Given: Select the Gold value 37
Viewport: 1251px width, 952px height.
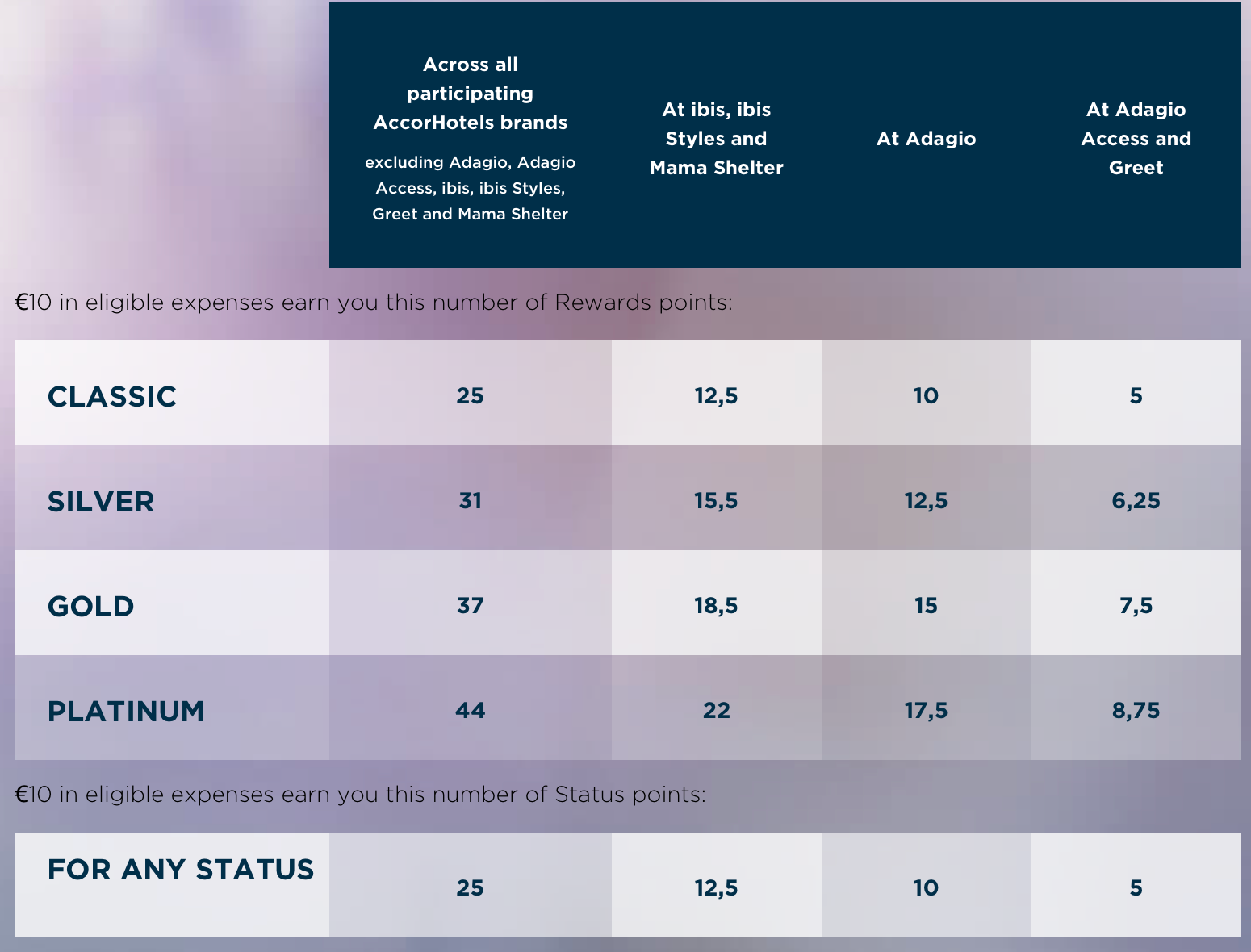Looking at the screenshot, I should click(x=471, y=605).
